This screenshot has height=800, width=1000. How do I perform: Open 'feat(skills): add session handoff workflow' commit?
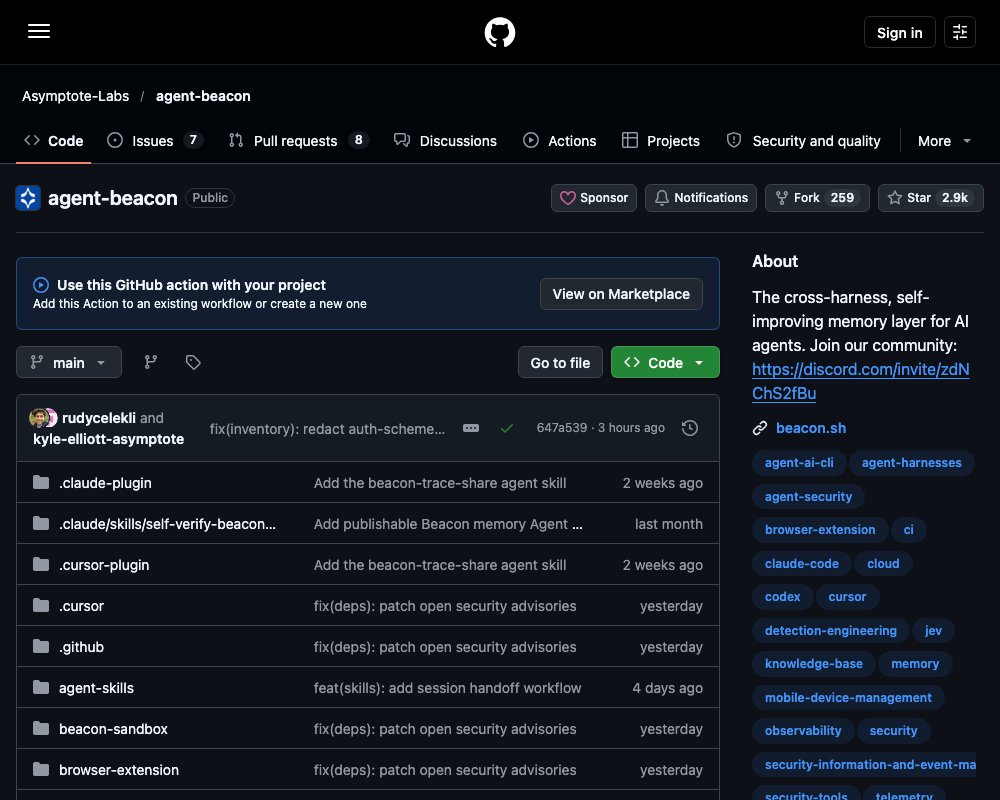pos(447,688)
